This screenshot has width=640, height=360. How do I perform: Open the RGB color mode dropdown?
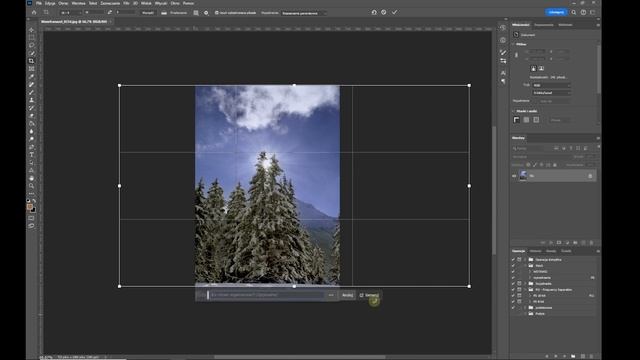551,85
